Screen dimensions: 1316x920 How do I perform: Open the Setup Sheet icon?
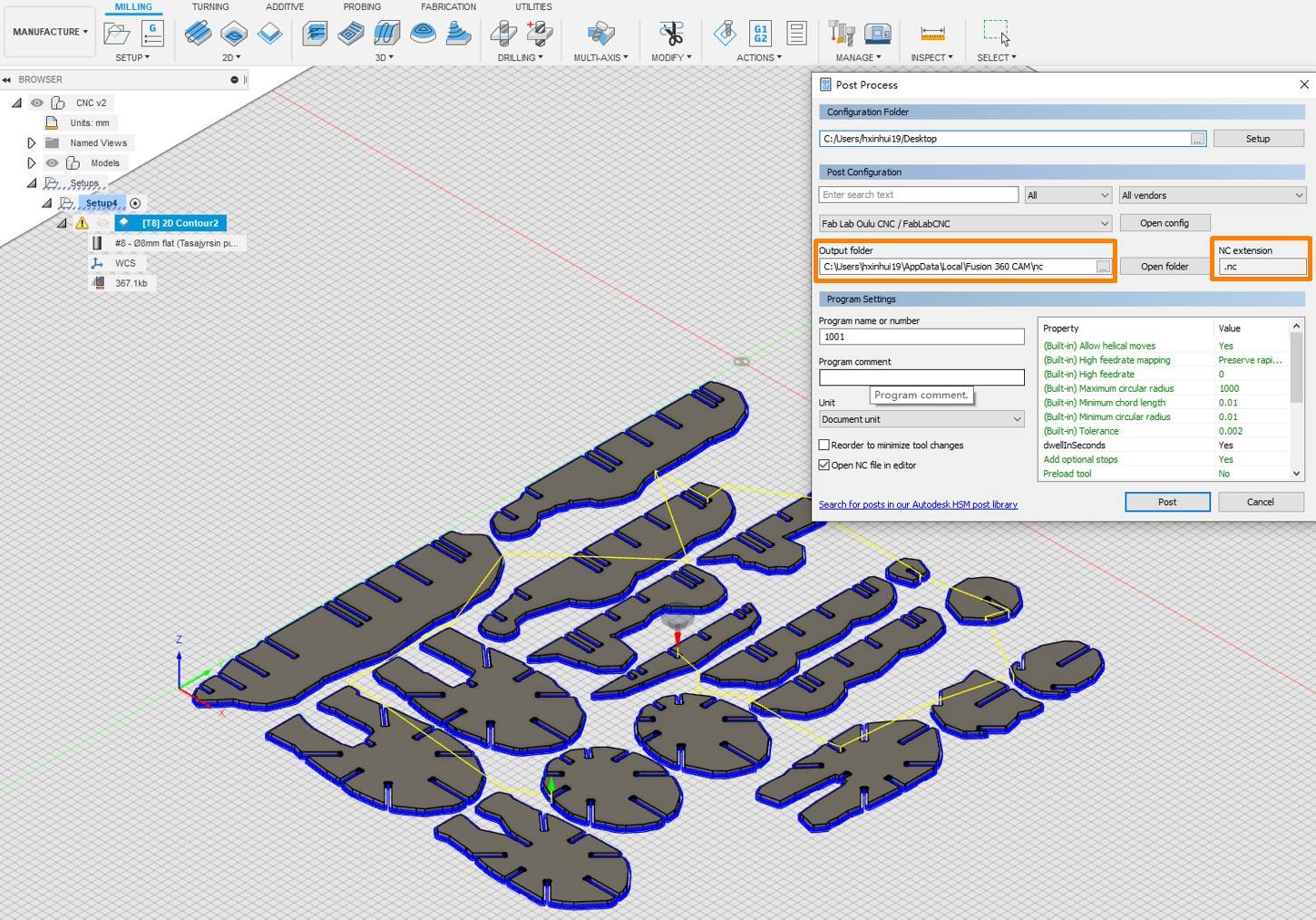(x=796, y=34)
